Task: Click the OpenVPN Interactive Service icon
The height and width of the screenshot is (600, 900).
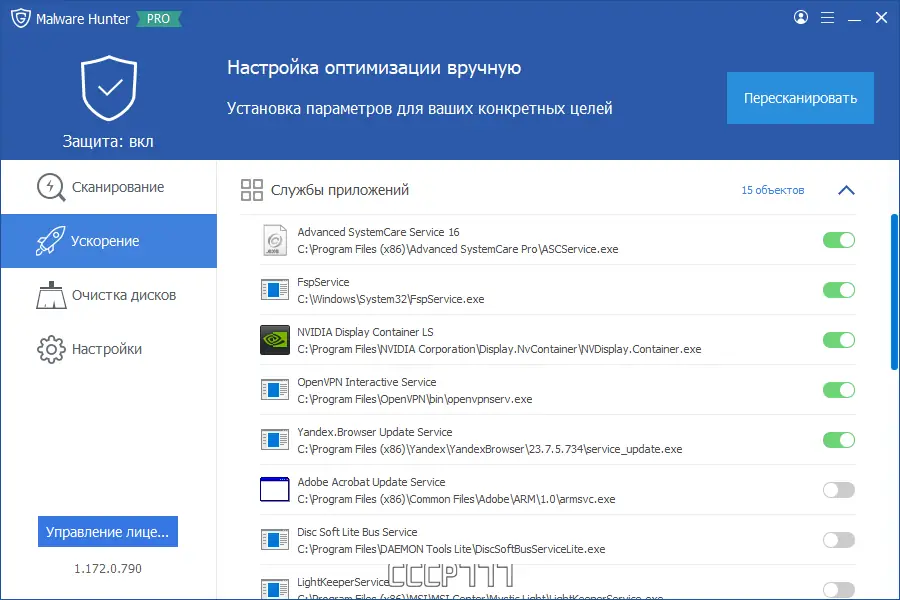Action: 275,390
